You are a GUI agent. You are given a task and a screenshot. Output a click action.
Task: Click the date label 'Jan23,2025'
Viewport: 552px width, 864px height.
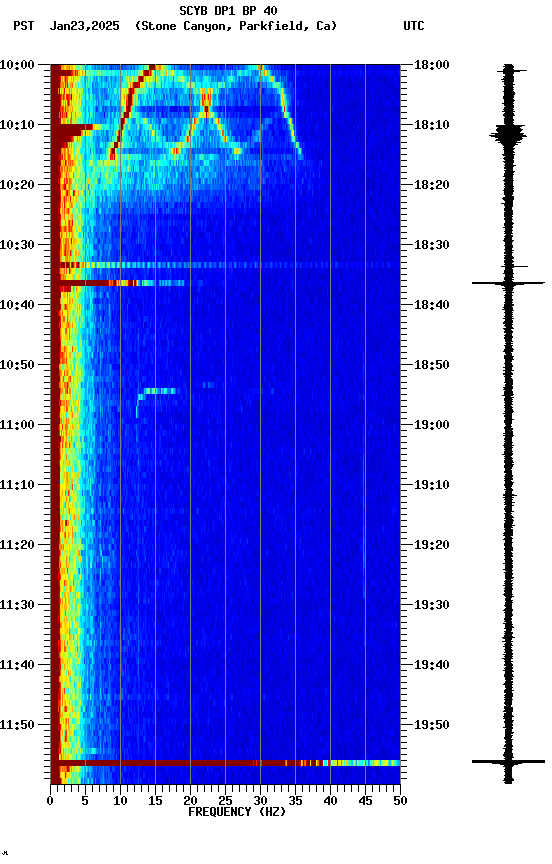[x=84, y=26]
